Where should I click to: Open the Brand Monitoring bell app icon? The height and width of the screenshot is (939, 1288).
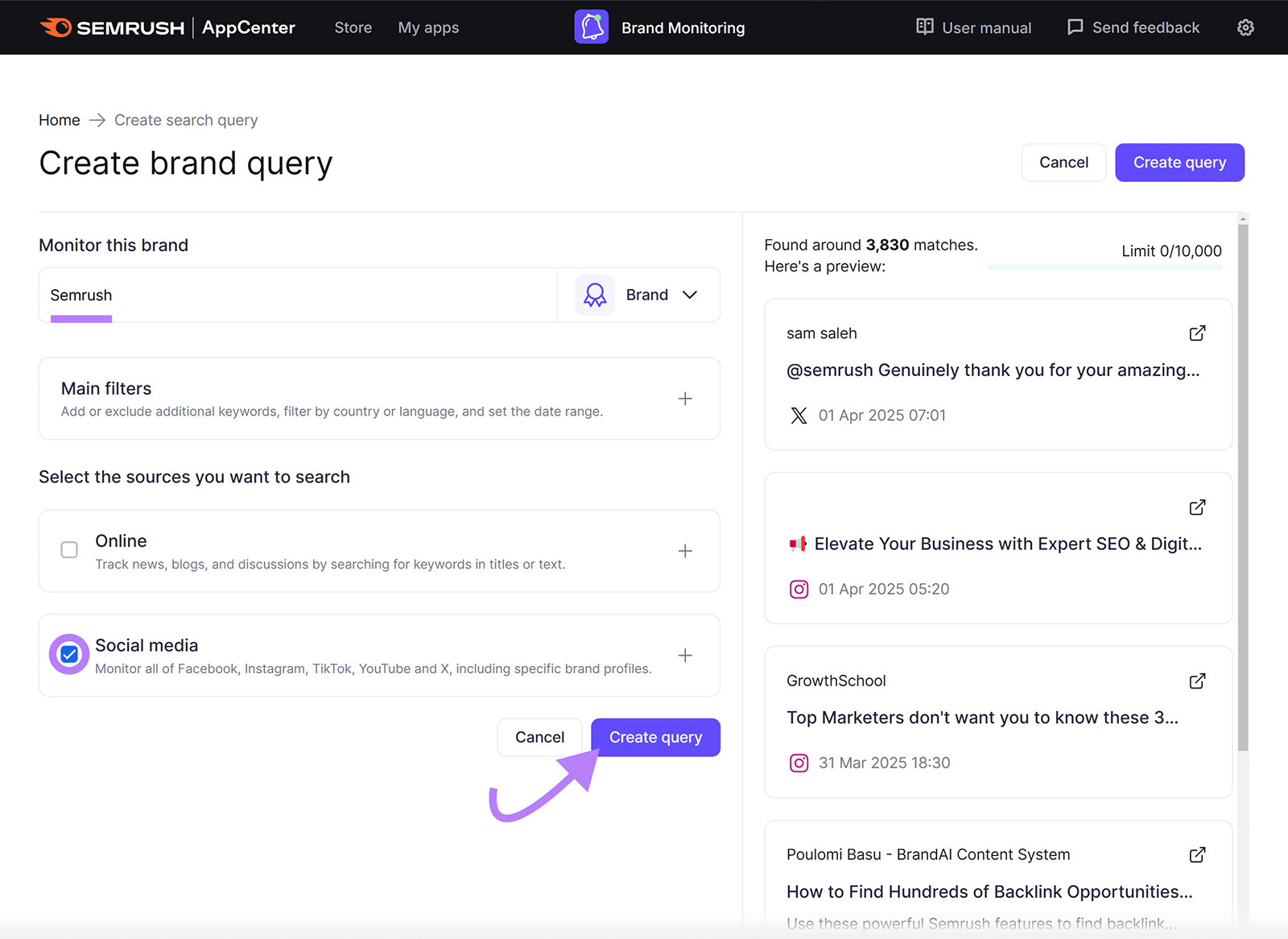(592, 27)
